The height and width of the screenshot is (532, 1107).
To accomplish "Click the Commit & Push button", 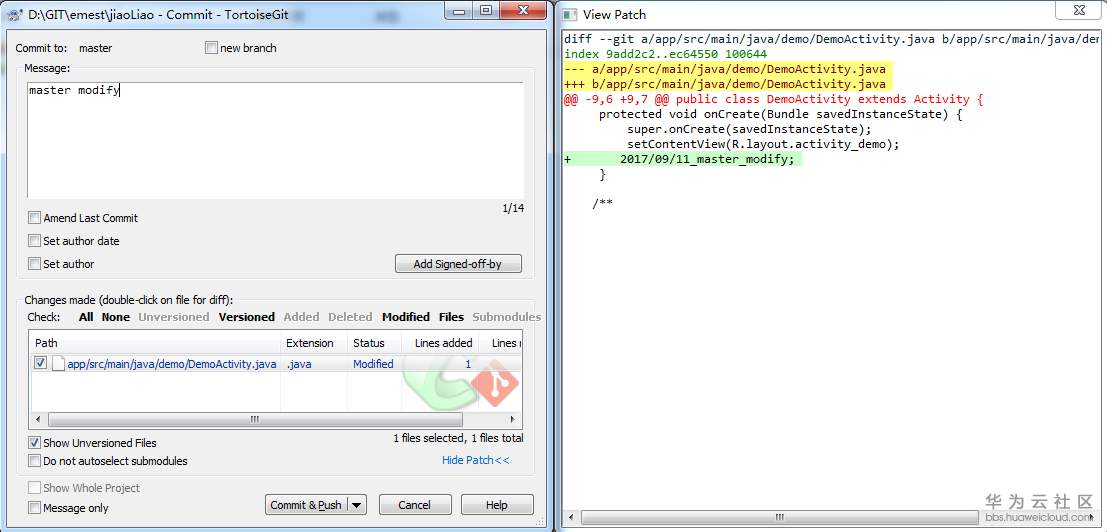I will coord(306,504).
